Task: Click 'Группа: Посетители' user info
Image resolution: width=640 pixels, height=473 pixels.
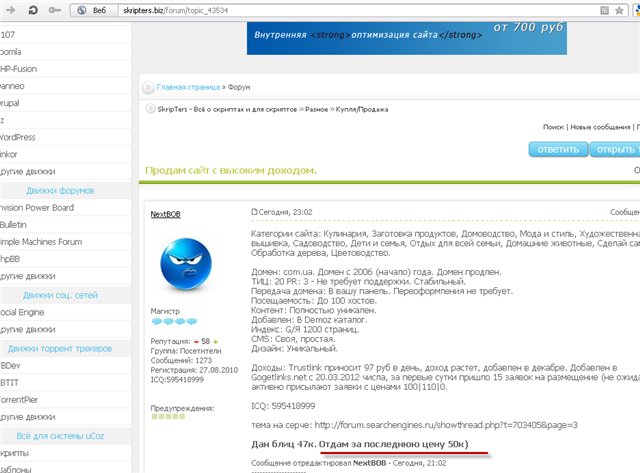Action: (186, 351)
